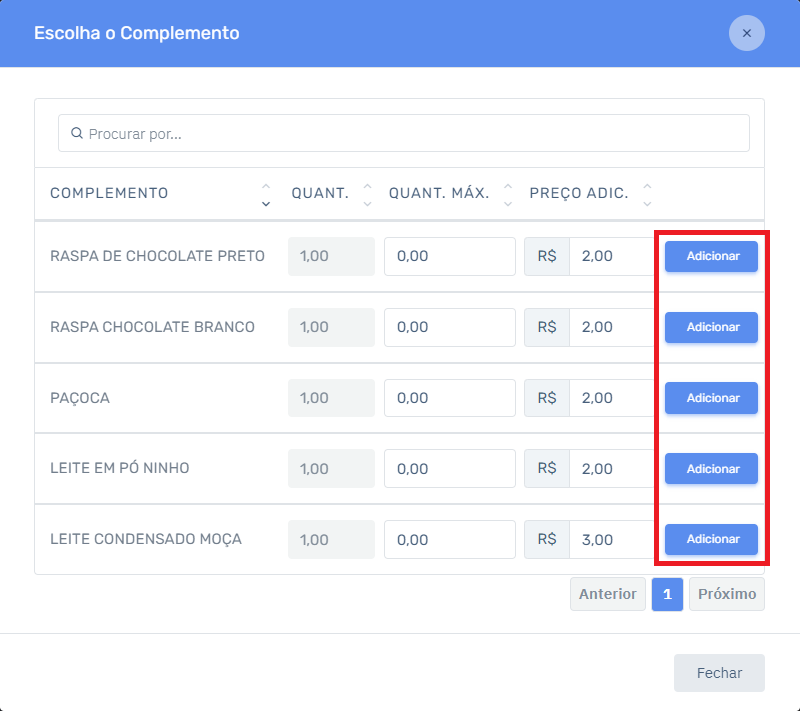Go back with Anterior button

click(x=607, y=594)
